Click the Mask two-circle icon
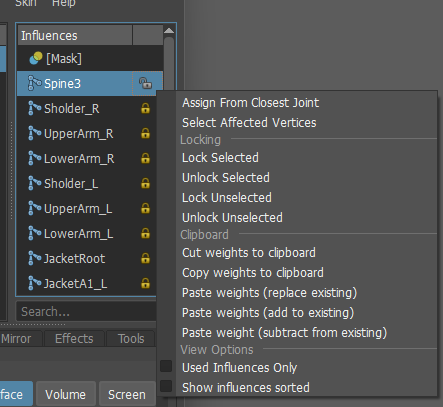 [x=36, y=58]
